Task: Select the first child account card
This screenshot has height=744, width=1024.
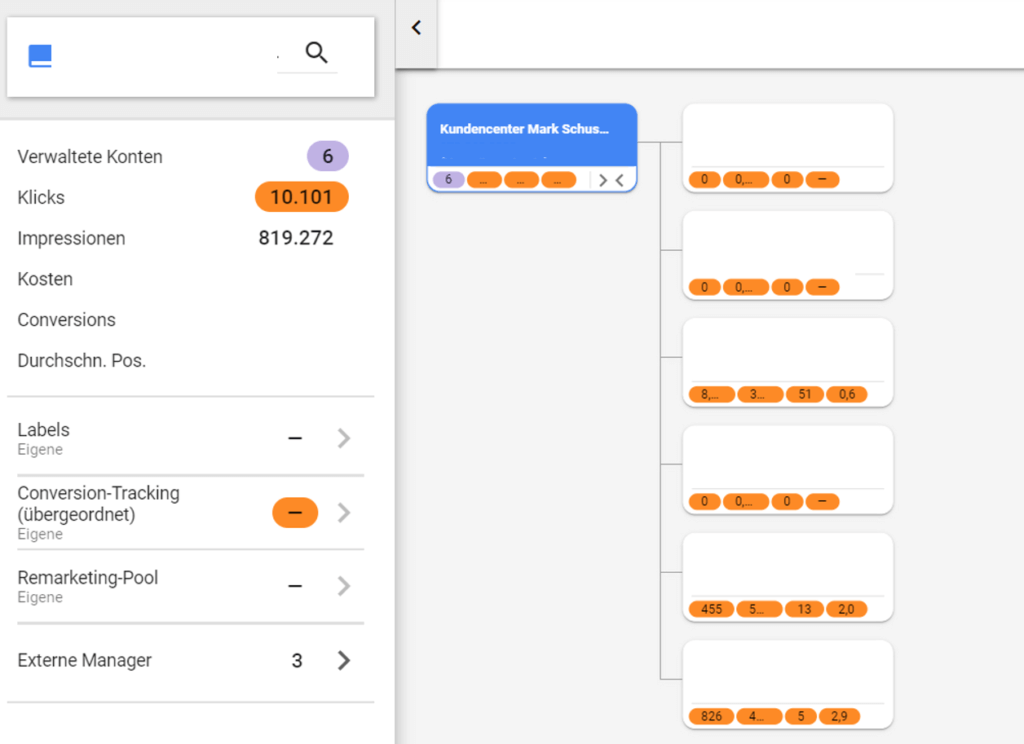Action: click(787, 136)
